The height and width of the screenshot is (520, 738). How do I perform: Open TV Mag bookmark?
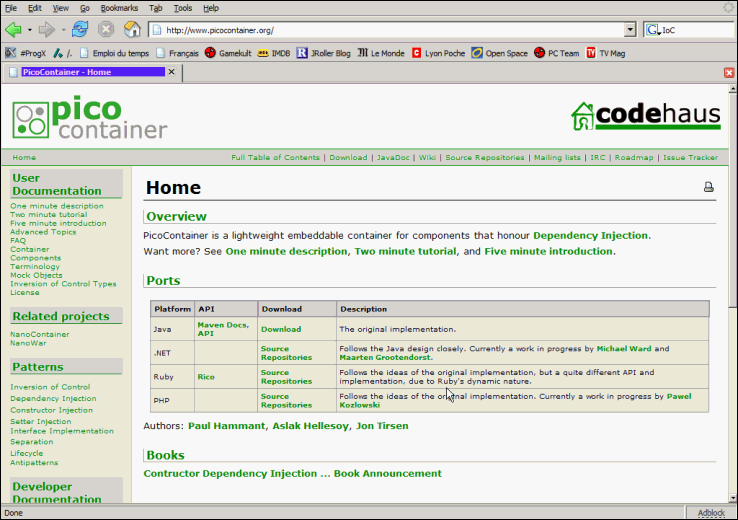pyautogui.click(x=606, y=53)
